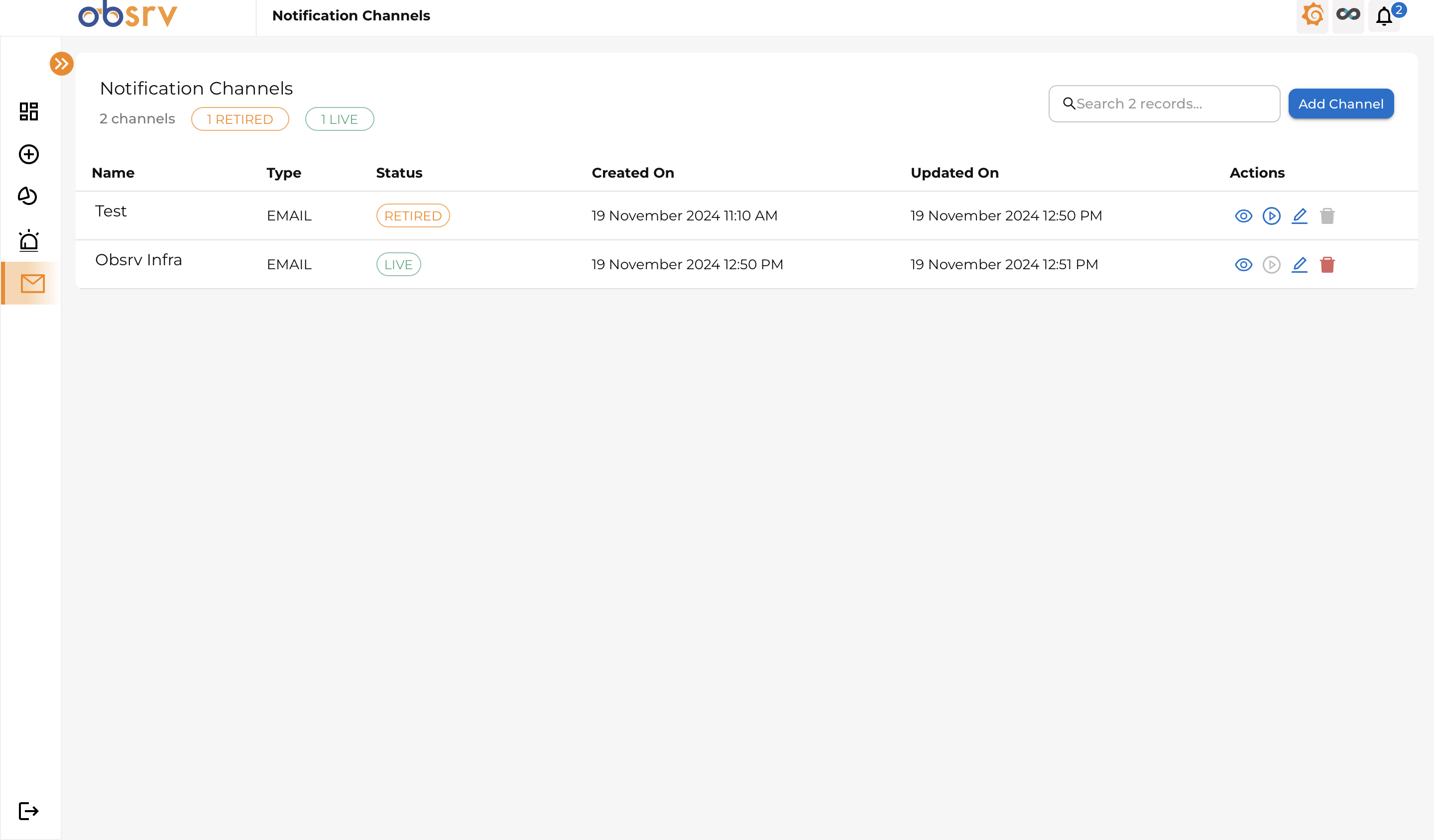The width and height of the screenshot is (1434, 840).
Task: Edit the Test channel with pencil icon
Action: (1300, 216)
